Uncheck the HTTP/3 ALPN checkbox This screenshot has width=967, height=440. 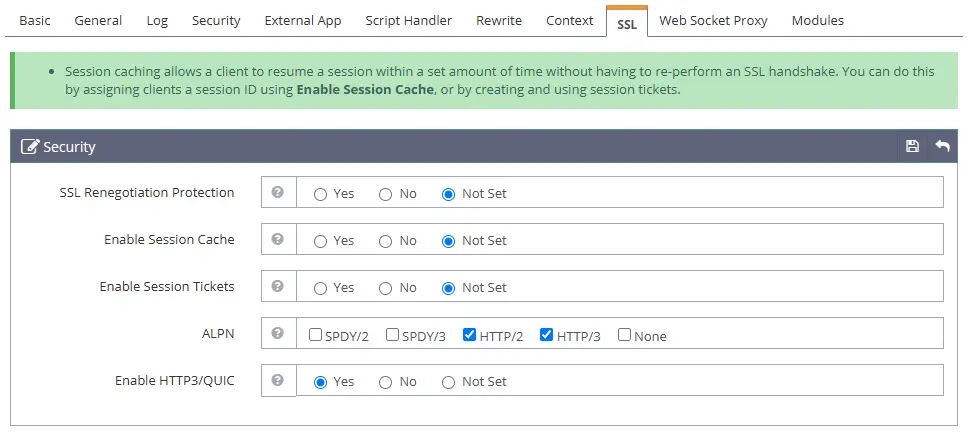point(546,335)
